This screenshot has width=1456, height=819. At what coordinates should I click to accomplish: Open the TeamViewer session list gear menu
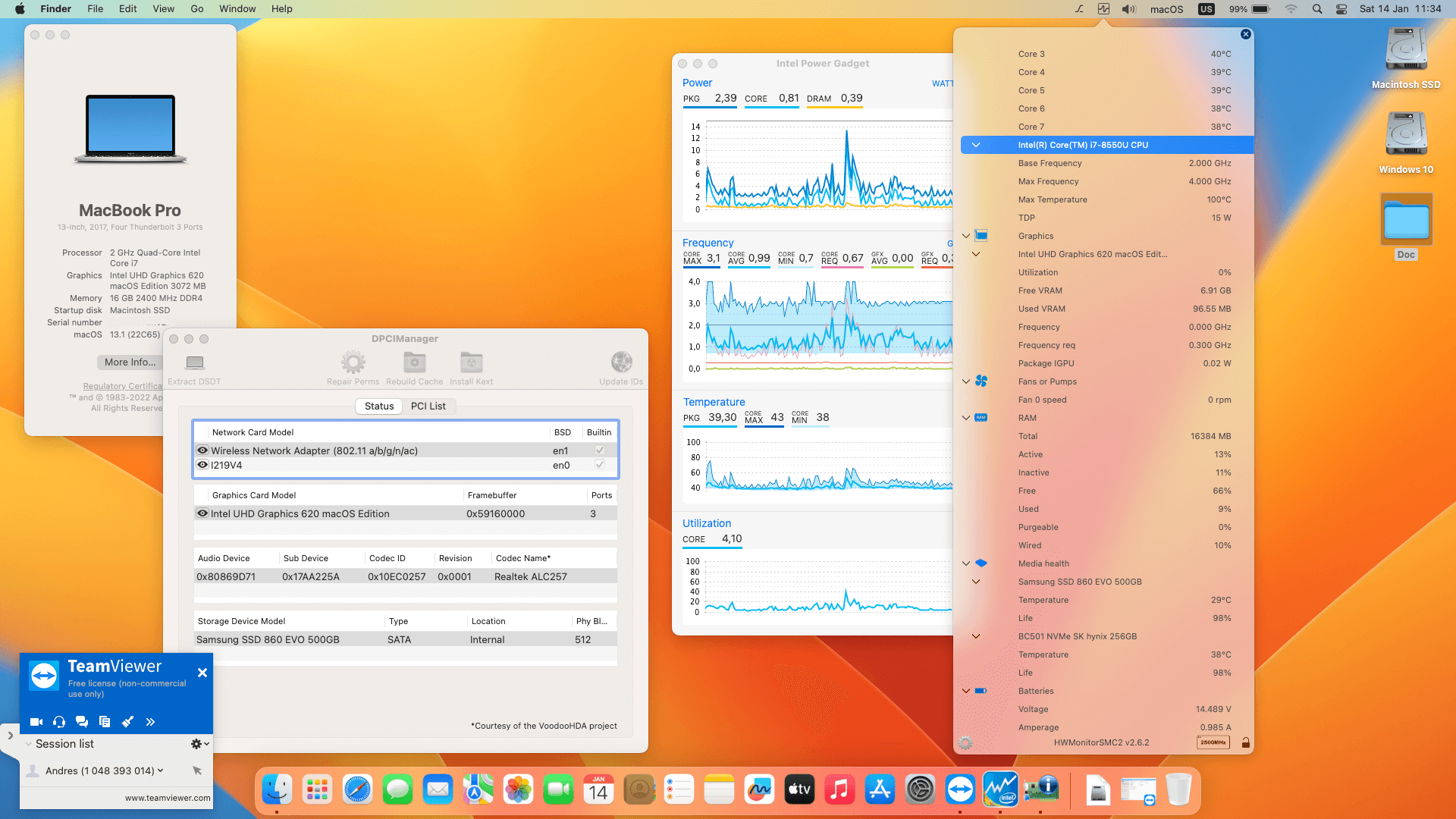(199, 744)
